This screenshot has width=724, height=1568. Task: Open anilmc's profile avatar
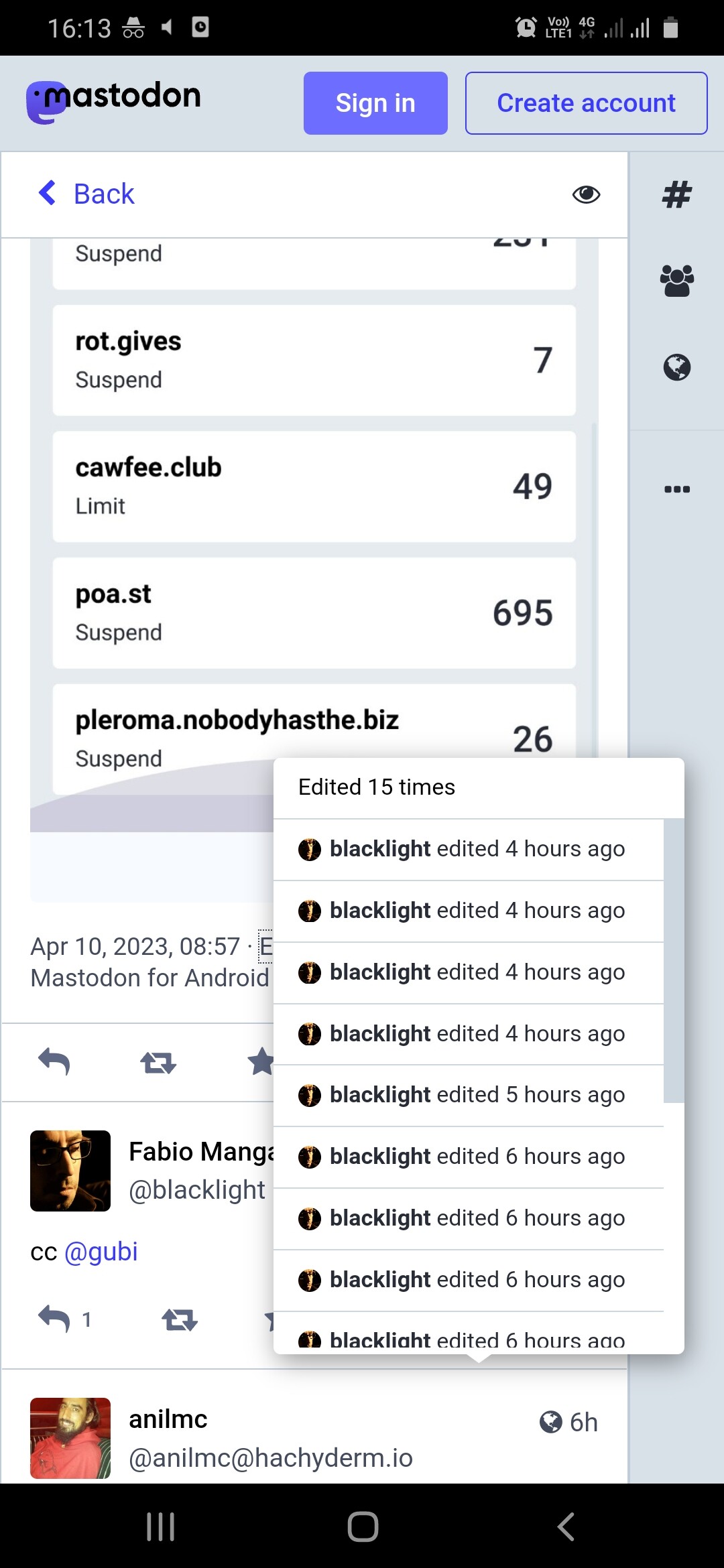pos(70,1438)
